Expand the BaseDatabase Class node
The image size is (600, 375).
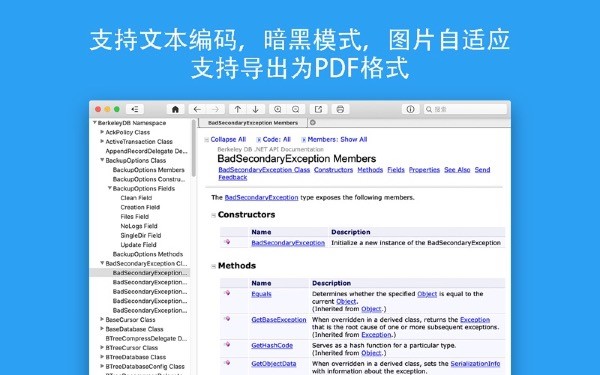point(102,329)
